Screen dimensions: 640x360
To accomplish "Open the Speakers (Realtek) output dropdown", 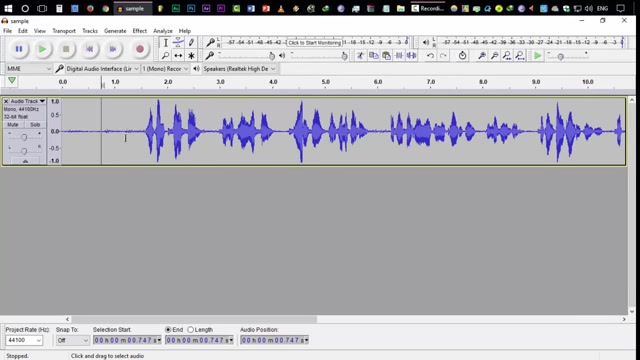I will 239,69.
